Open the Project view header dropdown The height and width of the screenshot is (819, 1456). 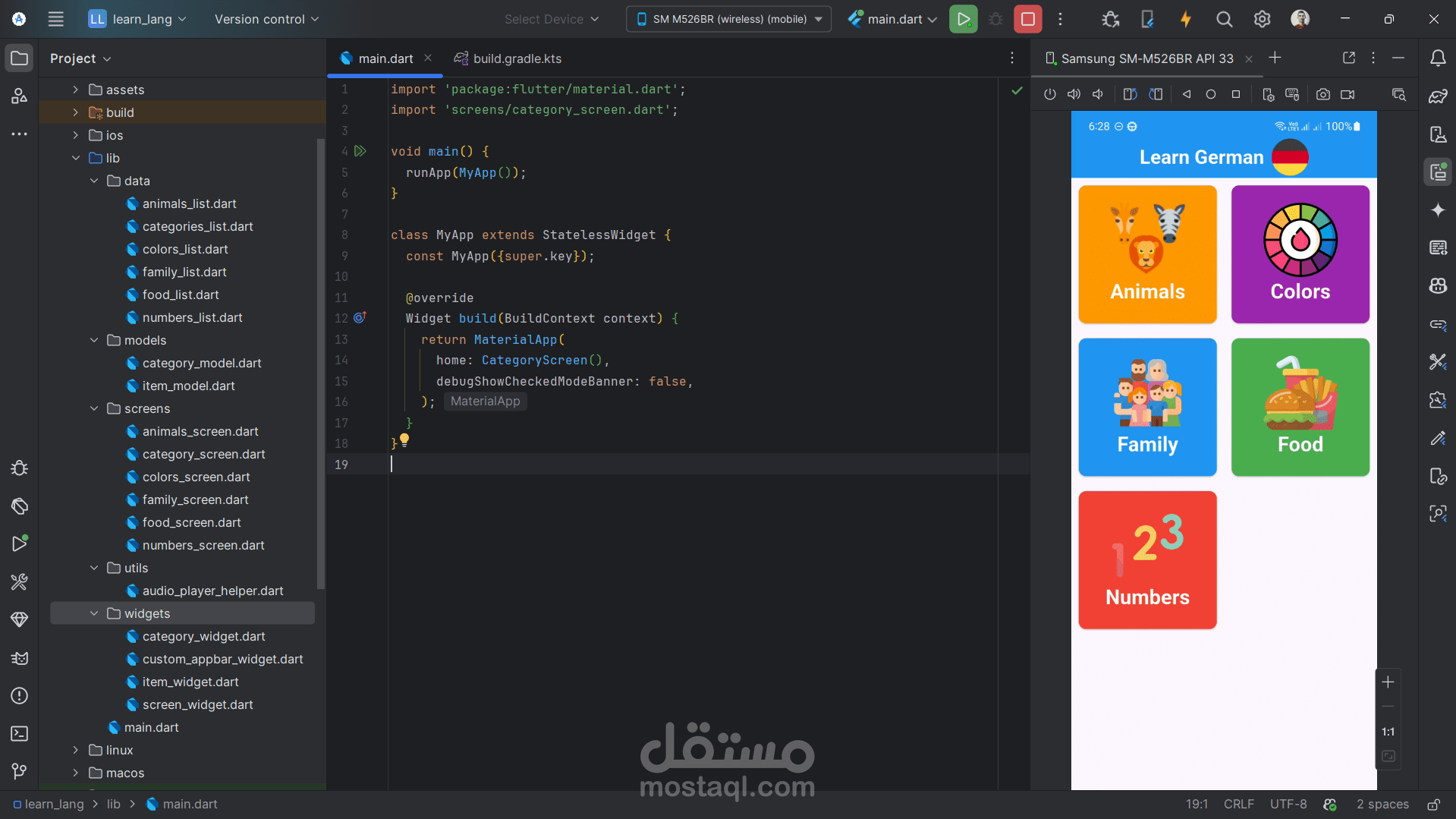[80, 58]
